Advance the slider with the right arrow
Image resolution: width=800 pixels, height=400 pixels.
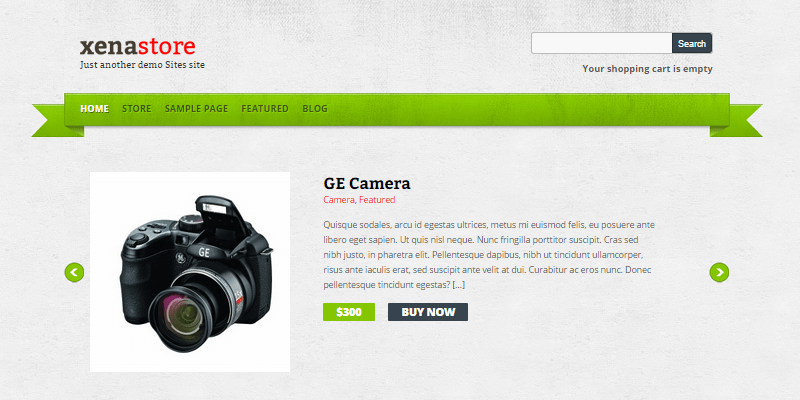[719, 272]
